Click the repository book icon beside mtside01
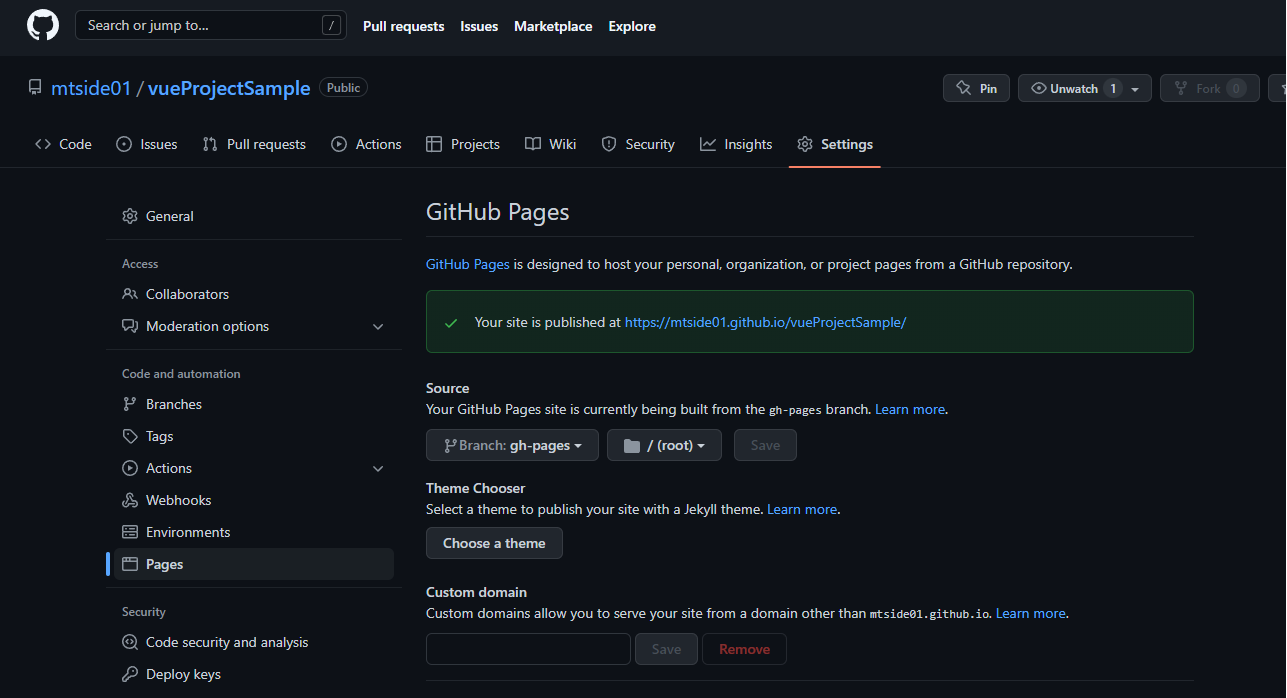This screenshot has height=698, width=1287. (35, 88)
